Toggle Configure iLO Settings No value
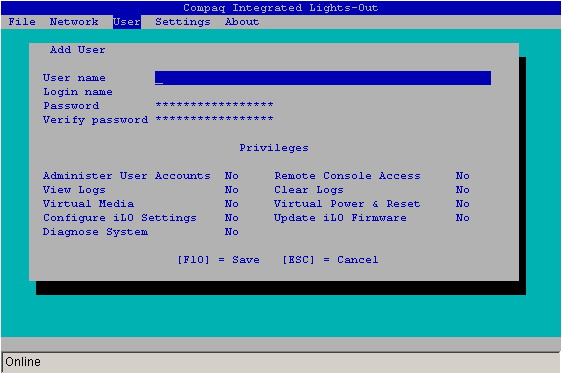The image size is (562, 373). [232, 217]
